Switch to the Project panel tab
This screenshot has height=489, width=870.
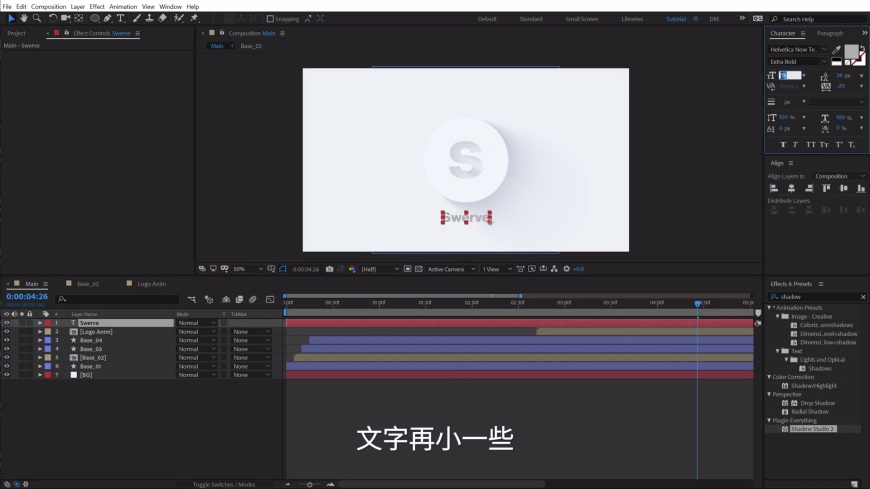(x=16, y=33)
